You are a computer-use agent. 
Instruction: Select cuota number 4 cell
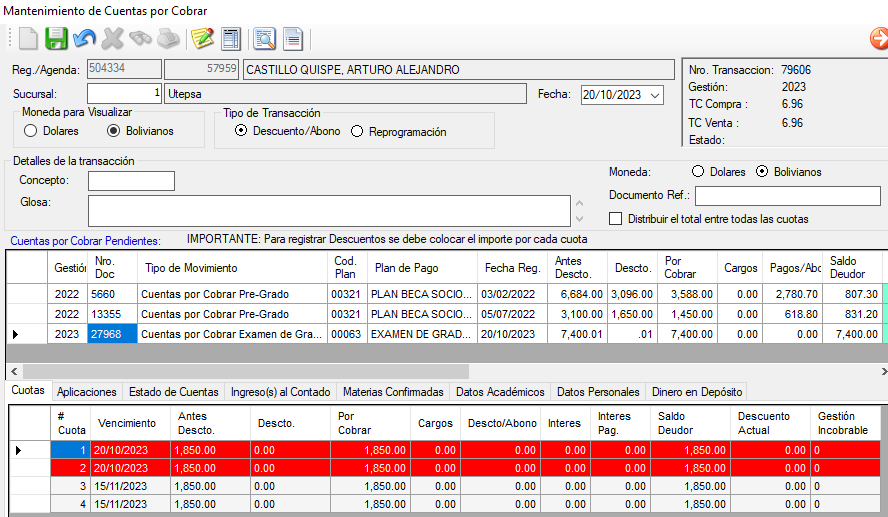[70, 504]
